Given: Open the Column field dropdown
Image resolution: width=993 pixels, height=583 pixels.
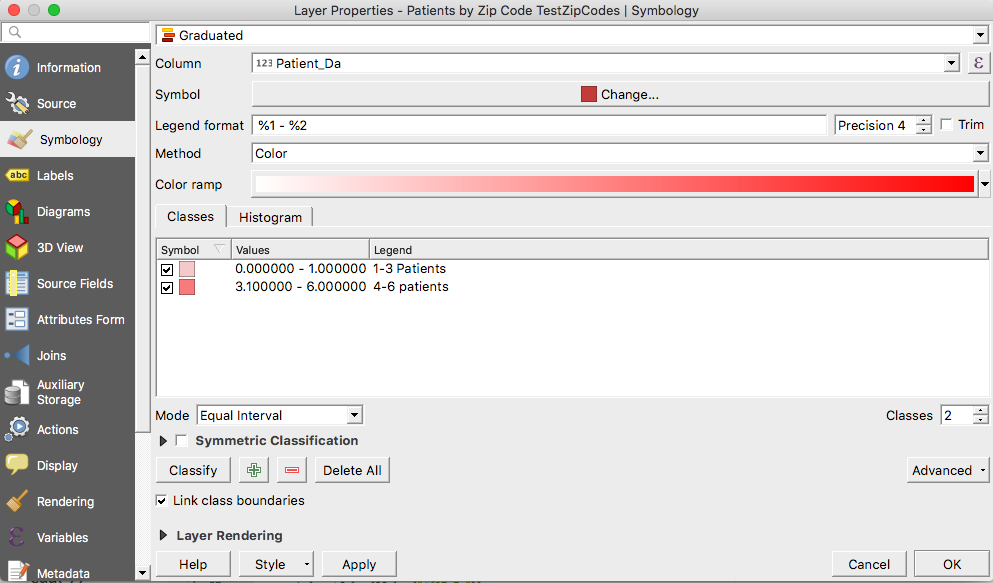Looking at the screenshot, I should (950, 62).
